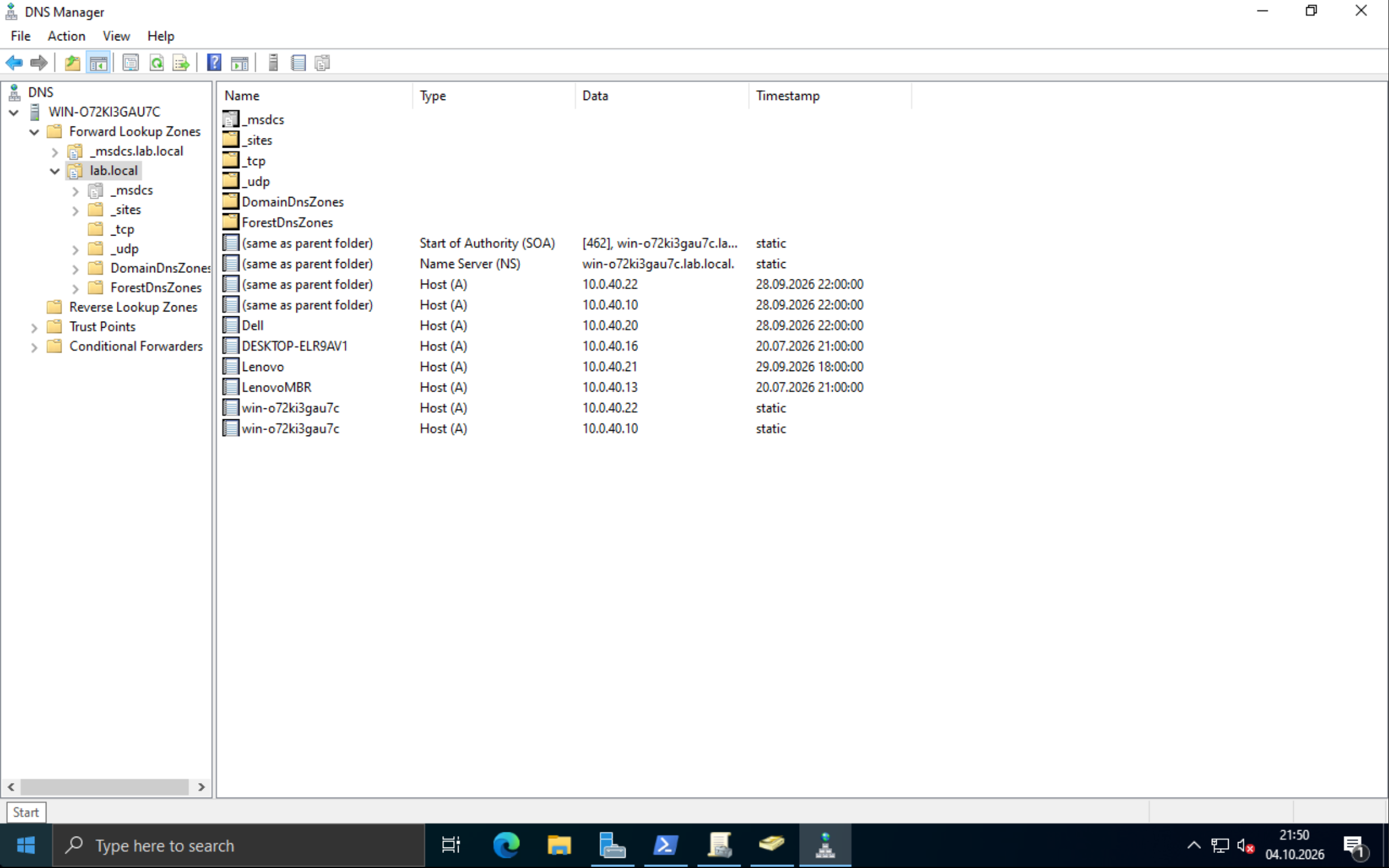The width and height of the screenshot is (1389, 868).
Task: Click the tree pane horizontal scrollbar track
Action: [106, 787]
